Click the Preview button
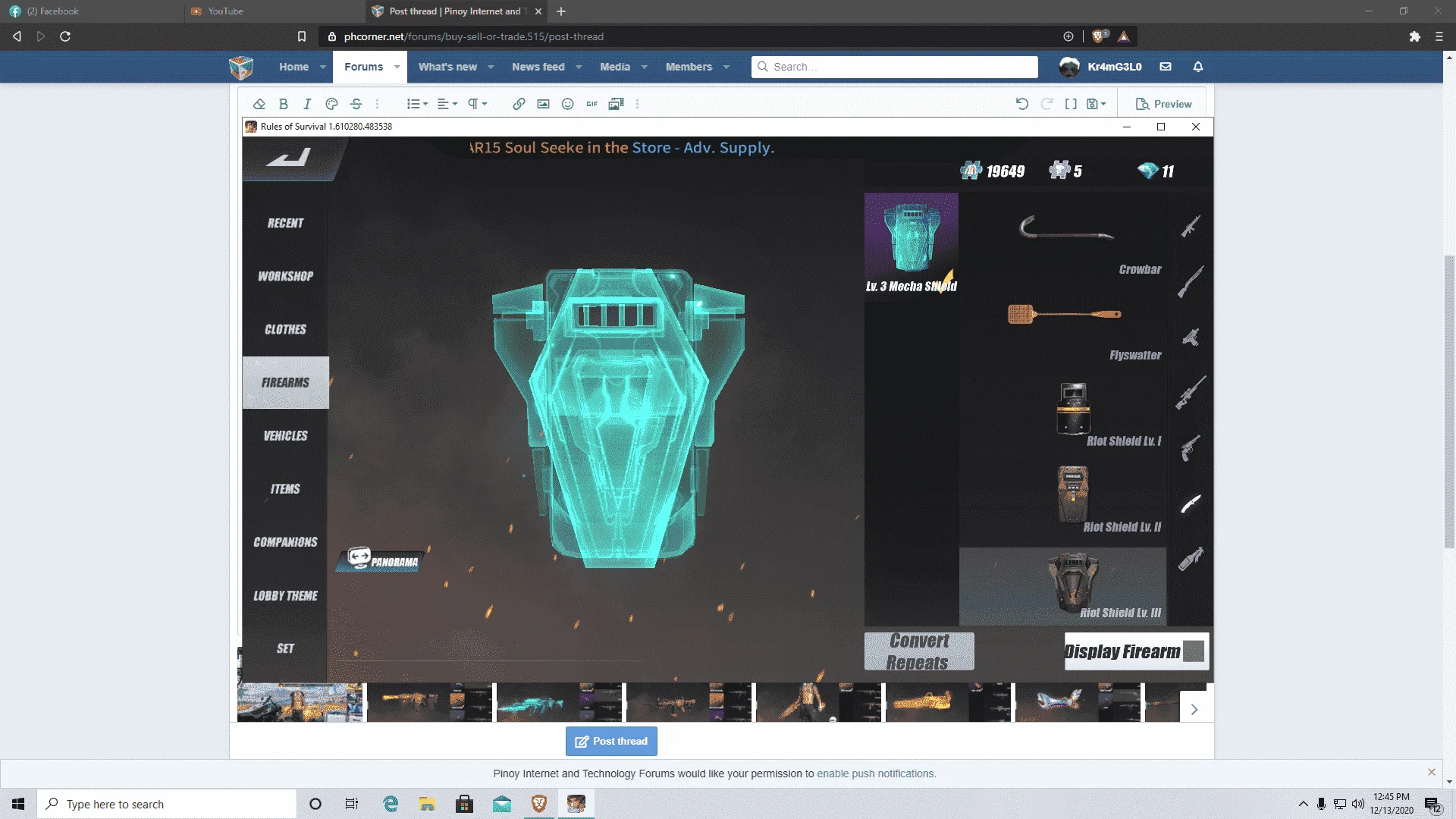 1164,104
